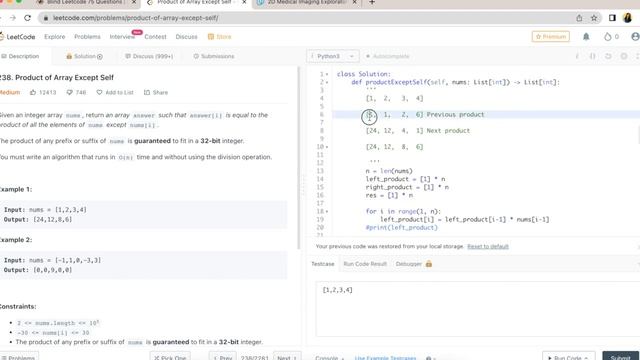
Task: Open the Problems list button at bottom
Action: [19, 358]
